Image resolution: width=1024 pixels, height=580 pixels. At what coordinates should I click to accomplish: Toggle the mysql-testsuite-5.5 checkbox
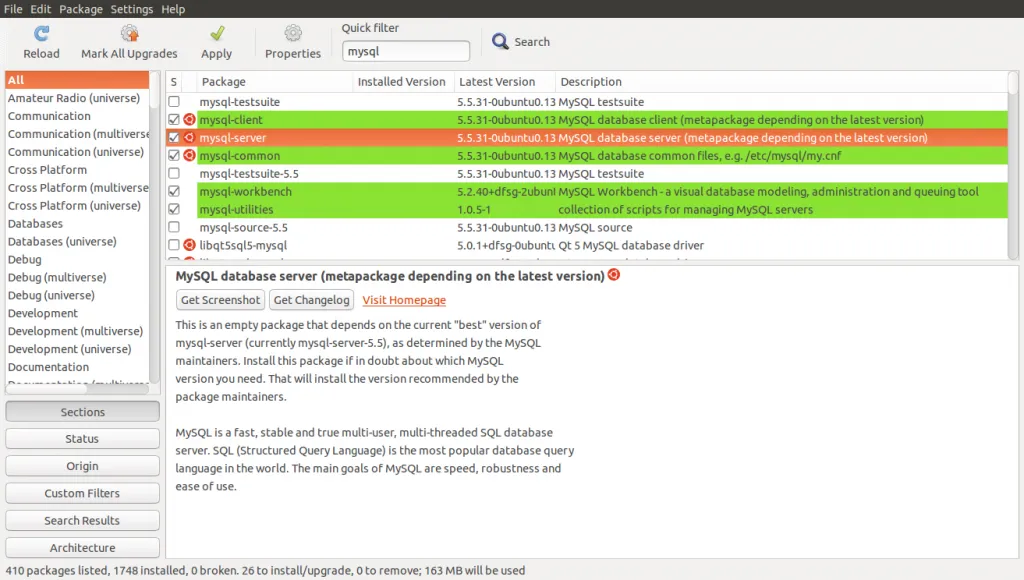pos(174,174)
